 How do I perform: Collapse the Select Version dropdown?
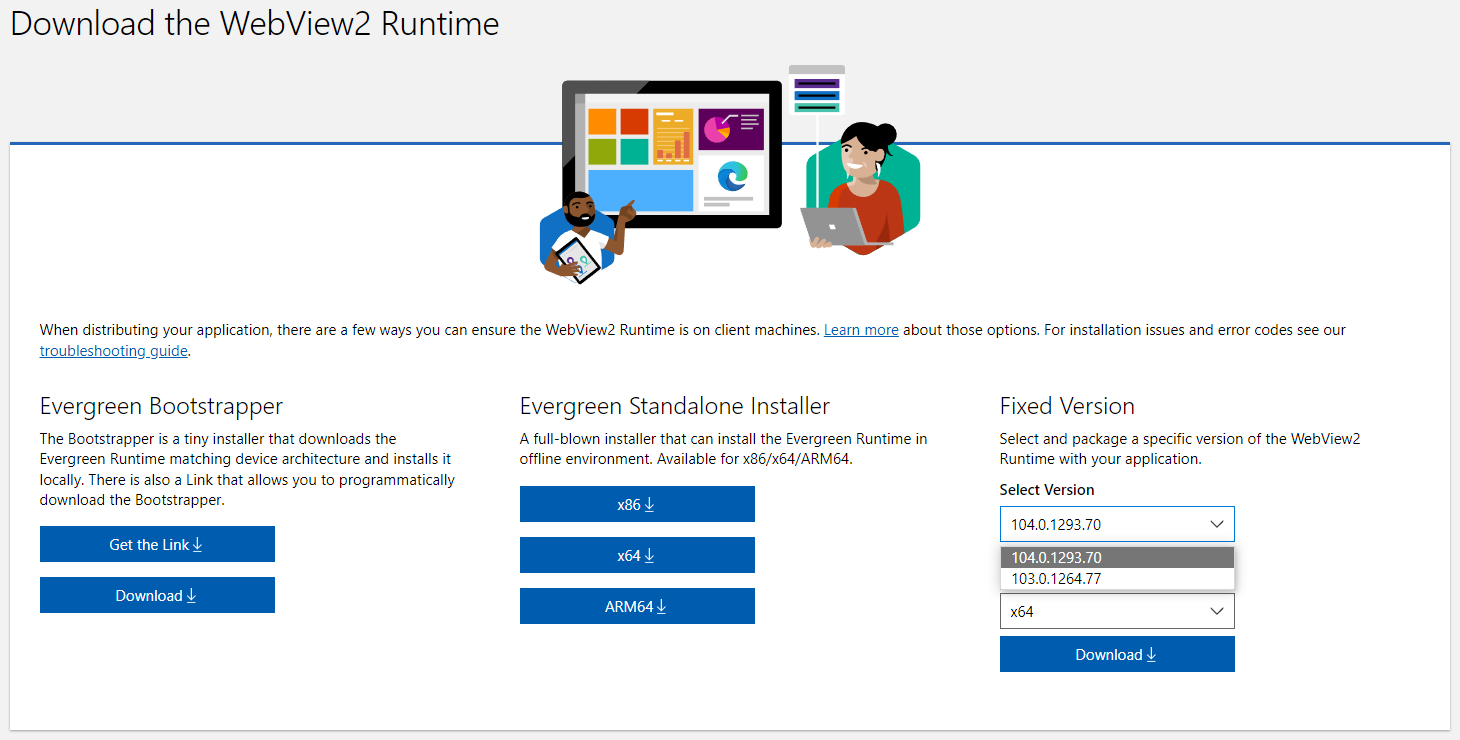tap(1117, 524)
